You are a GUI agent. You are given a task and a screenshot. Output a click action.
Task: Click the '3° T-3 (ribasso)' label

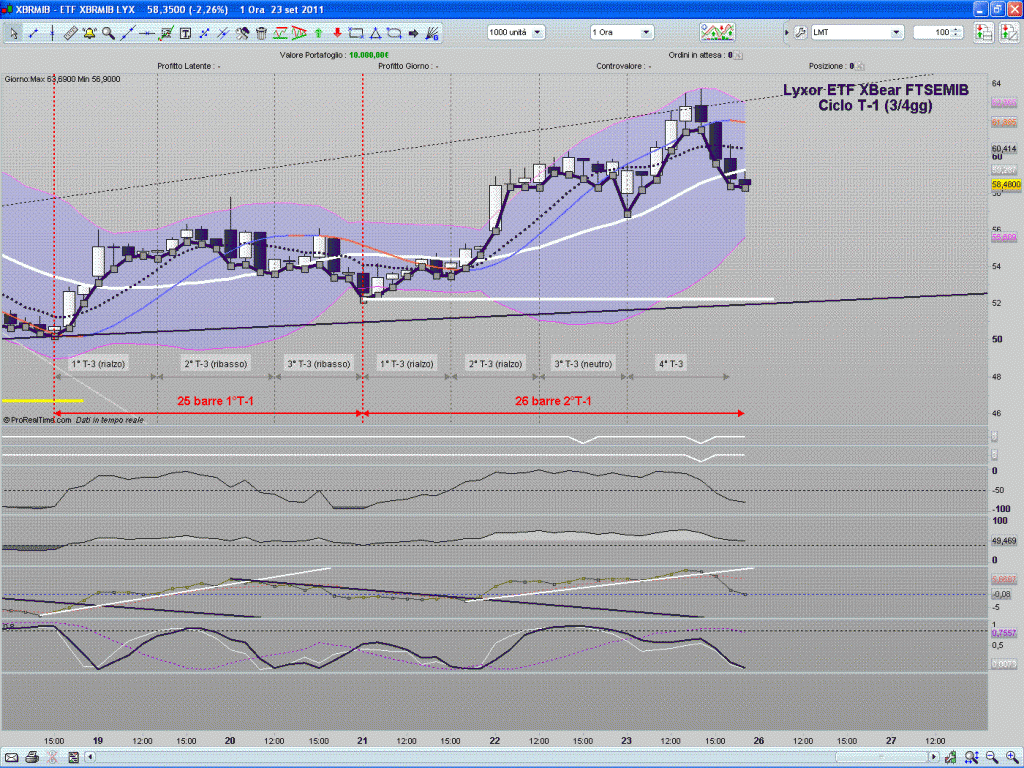pyautogui.click(x=319, y=364)
